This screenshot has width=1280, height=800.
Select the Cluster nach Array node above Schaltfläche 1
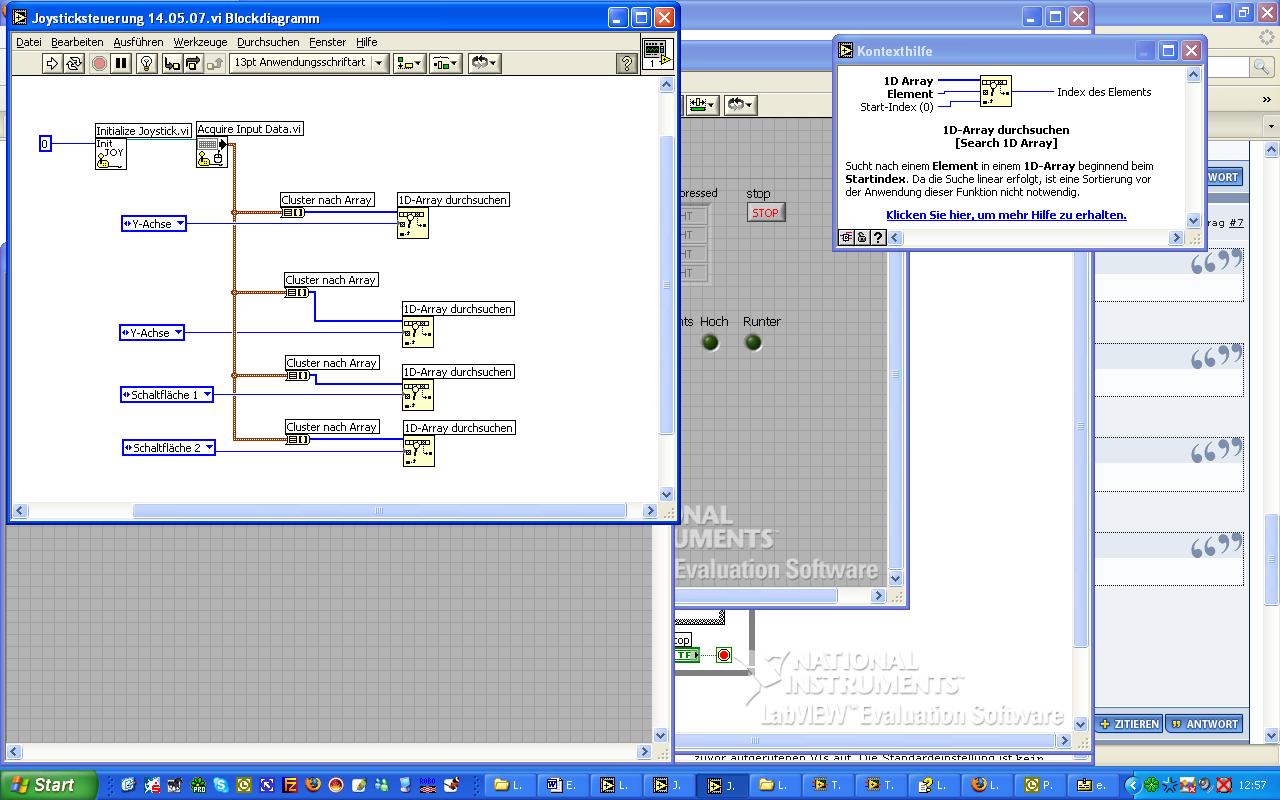pos(298,376)
